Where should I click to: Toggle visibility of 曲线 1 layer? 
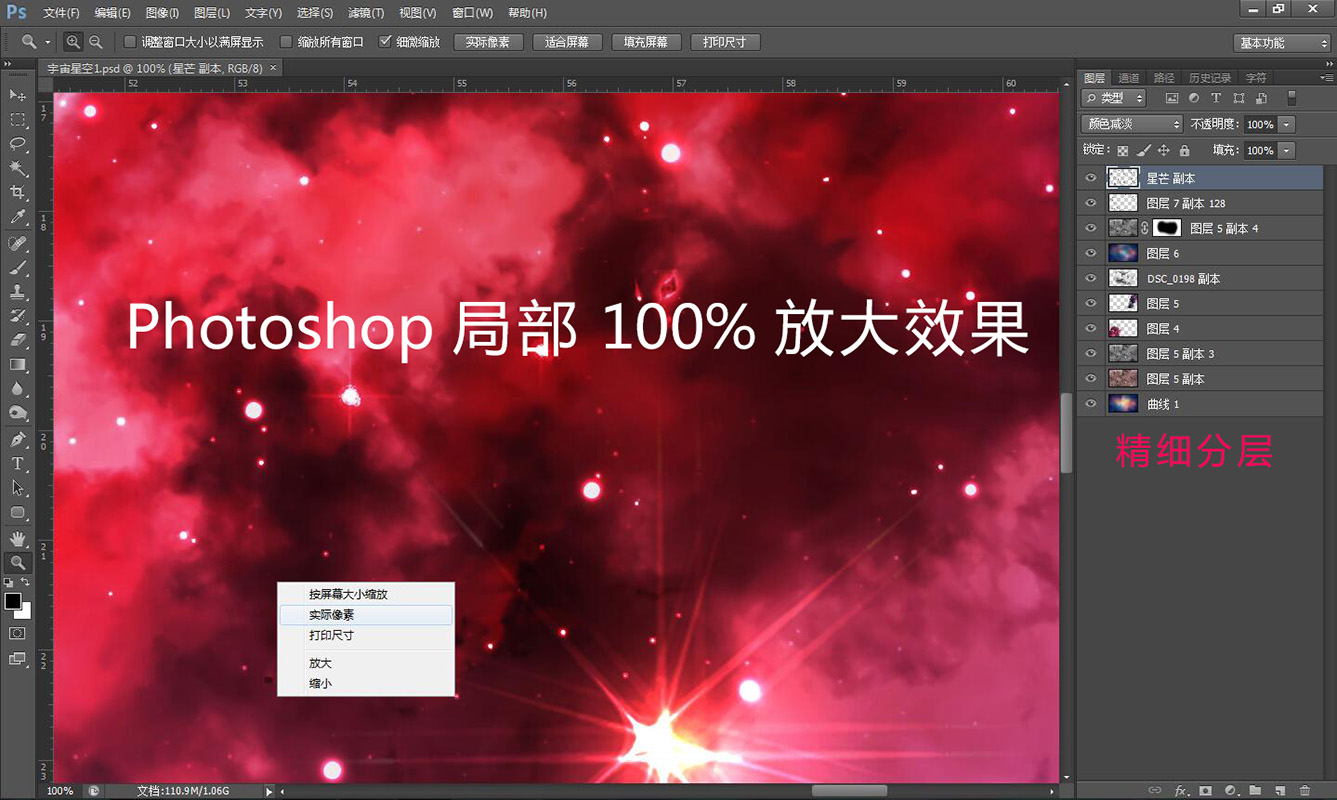(x=1091, y=404)
